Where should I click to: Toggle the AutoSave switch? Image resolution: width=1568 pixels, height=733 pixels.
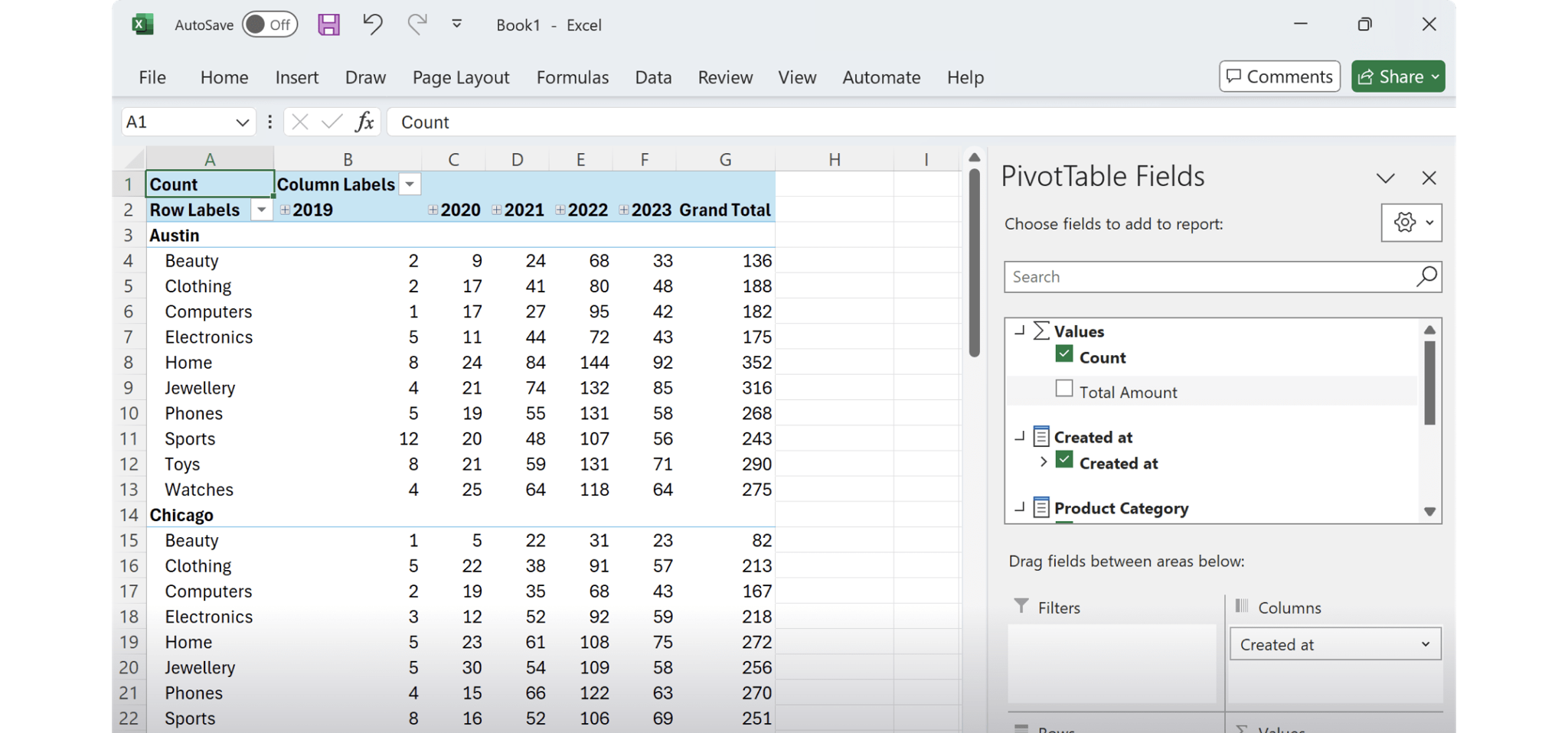pyautogui.click(x=269, y=24)
